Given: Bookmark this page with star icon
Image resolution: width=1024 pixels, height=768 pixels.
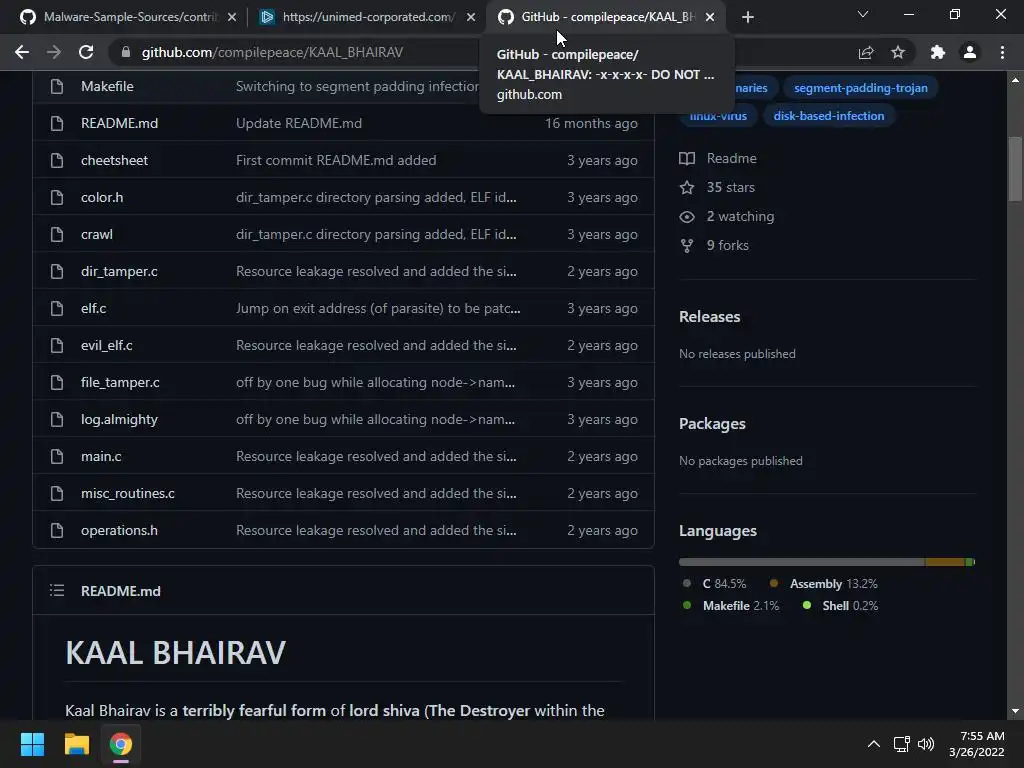Looking at the screenshot, I should pos(898,52).
